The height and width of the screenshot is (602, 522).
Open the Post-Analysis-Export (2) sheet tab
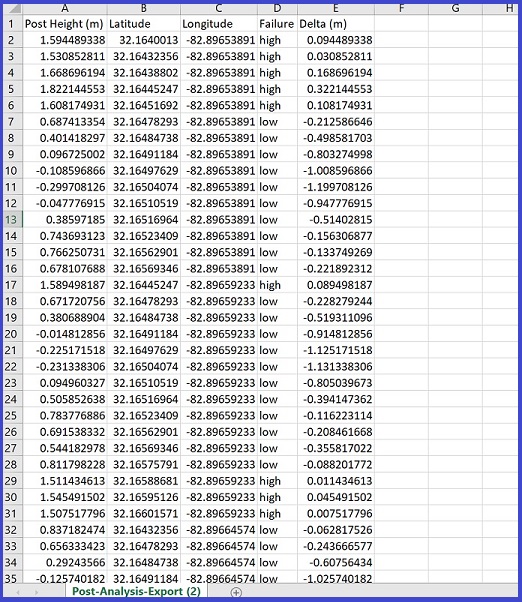[x=136, y=591]
